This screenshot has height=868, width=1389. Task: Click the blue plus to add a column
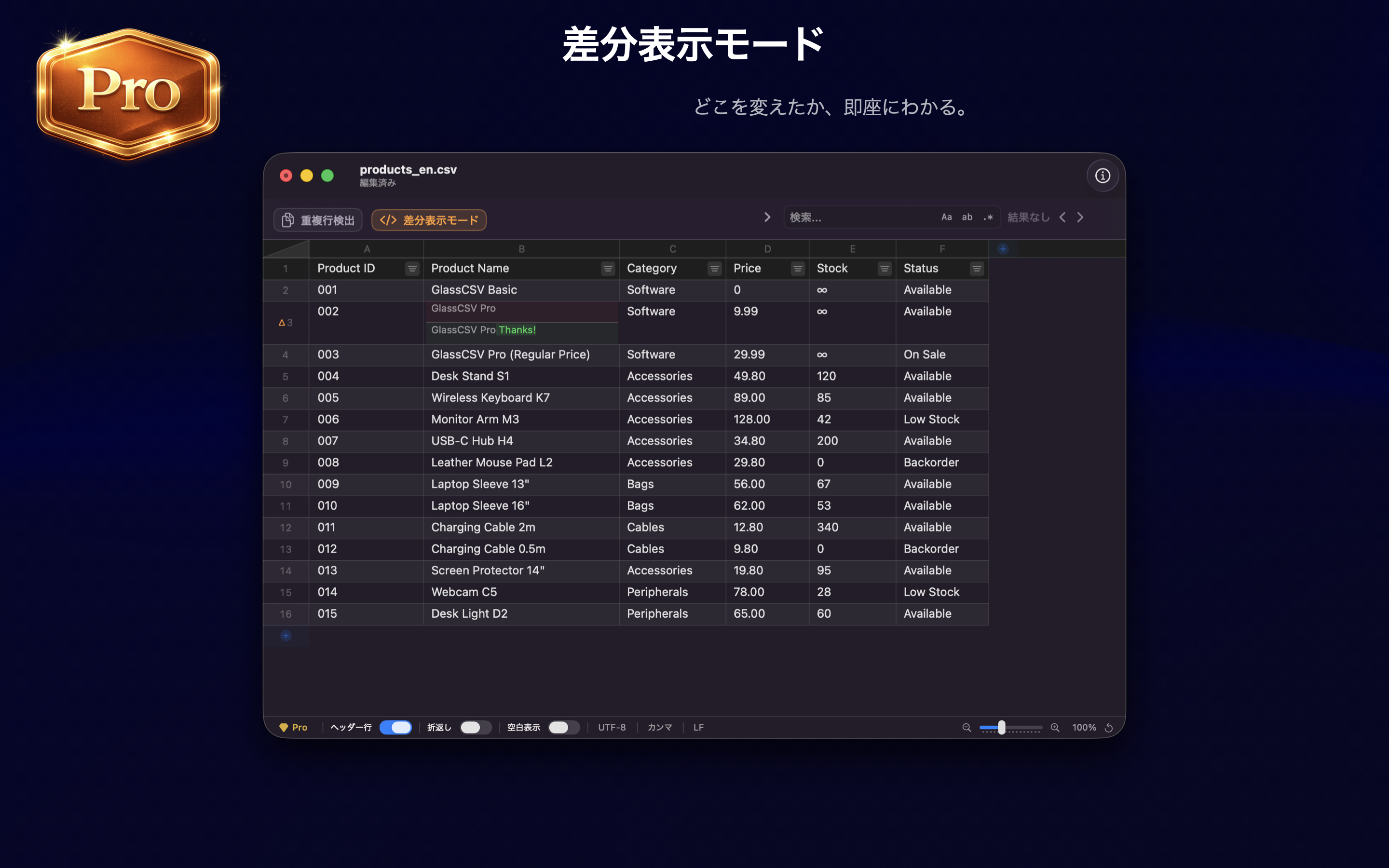(1003, 248)
